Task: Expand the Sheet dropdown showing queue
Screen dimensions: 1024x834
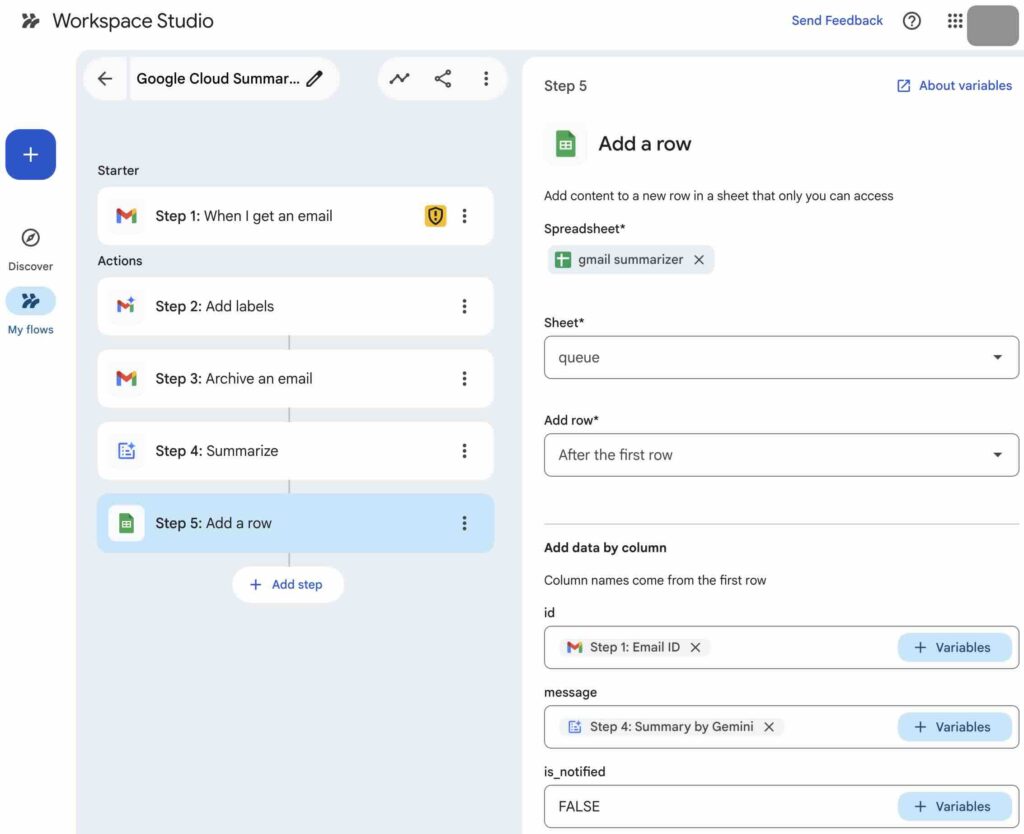Action: click(x=781, y=358)
